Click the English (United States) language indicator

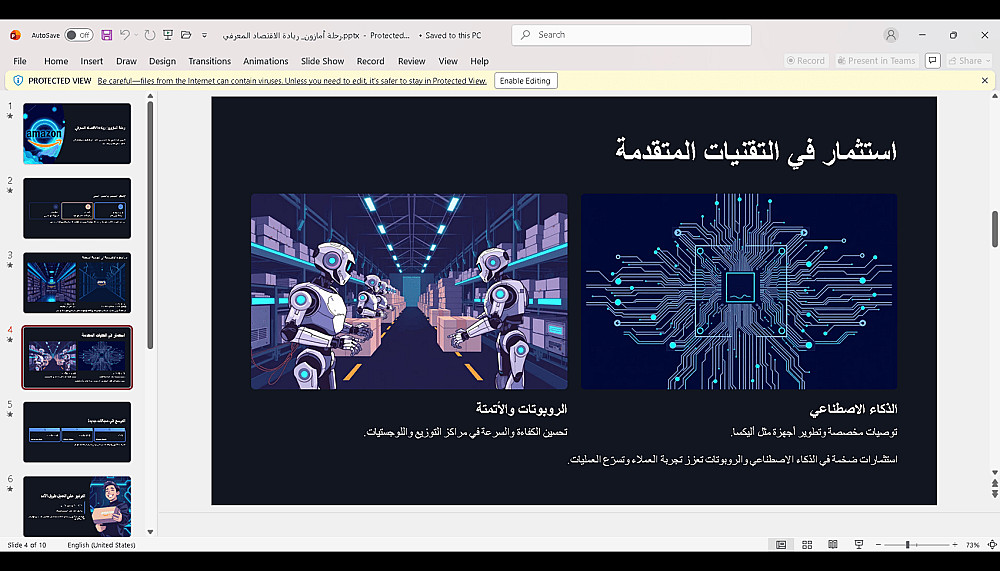pyautogui.click(x=101, y=545)
